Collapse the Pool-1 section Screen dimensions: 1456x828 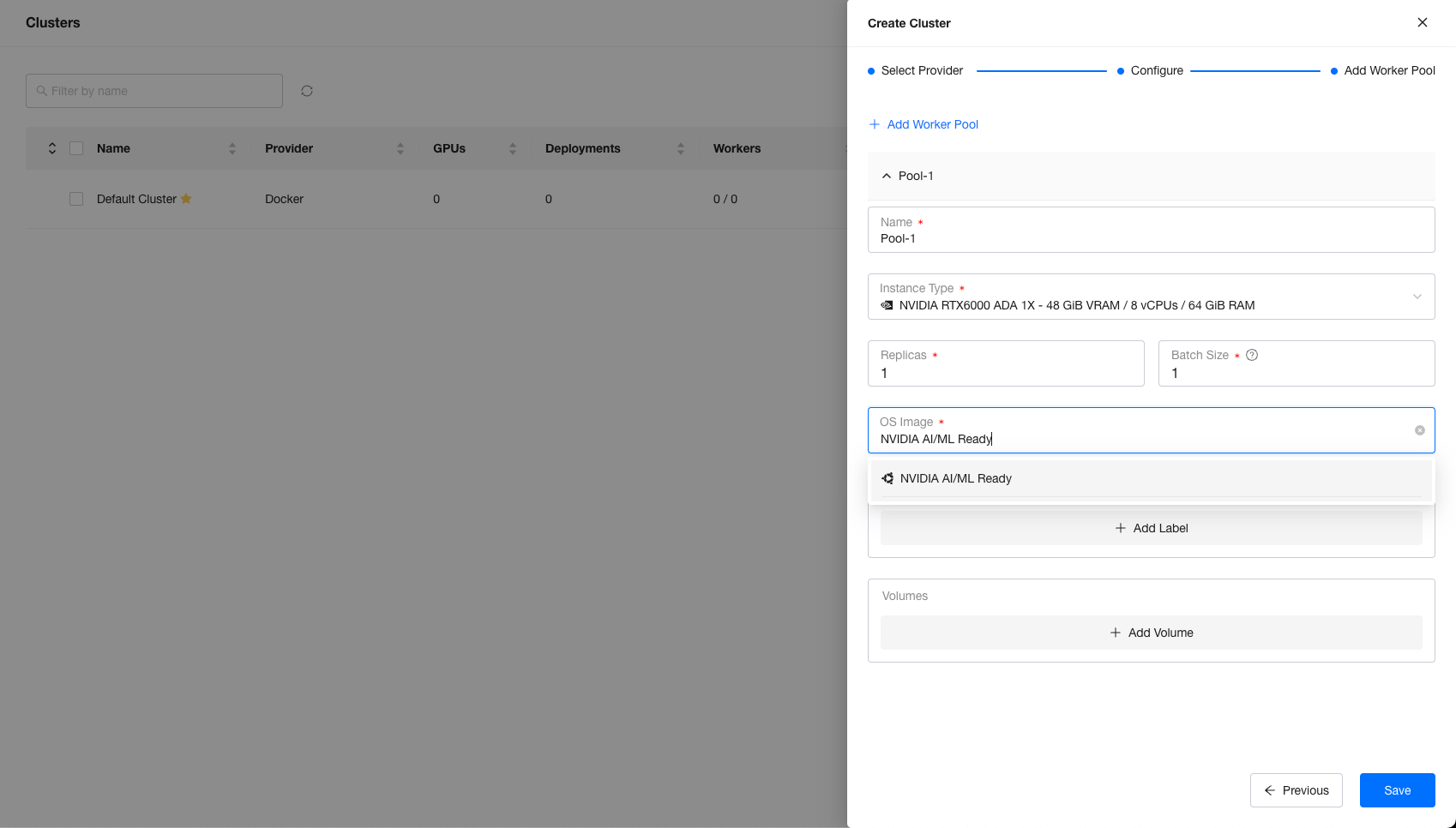[x=887, y=176]
